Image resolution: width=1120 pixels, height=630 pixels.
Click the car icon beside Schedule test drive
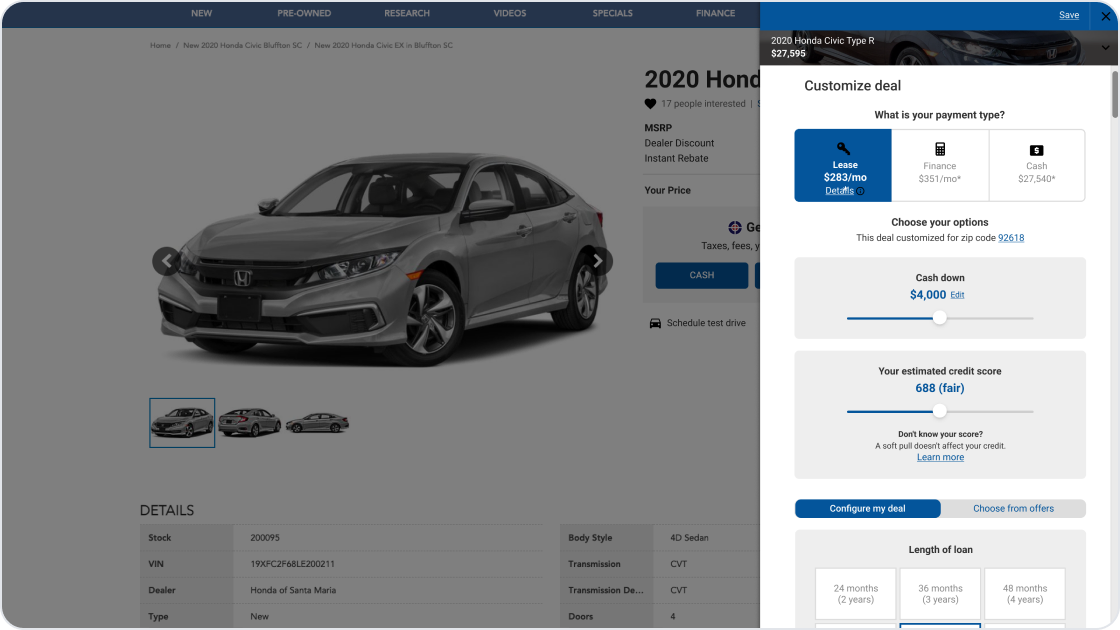(x=655, y=324)
